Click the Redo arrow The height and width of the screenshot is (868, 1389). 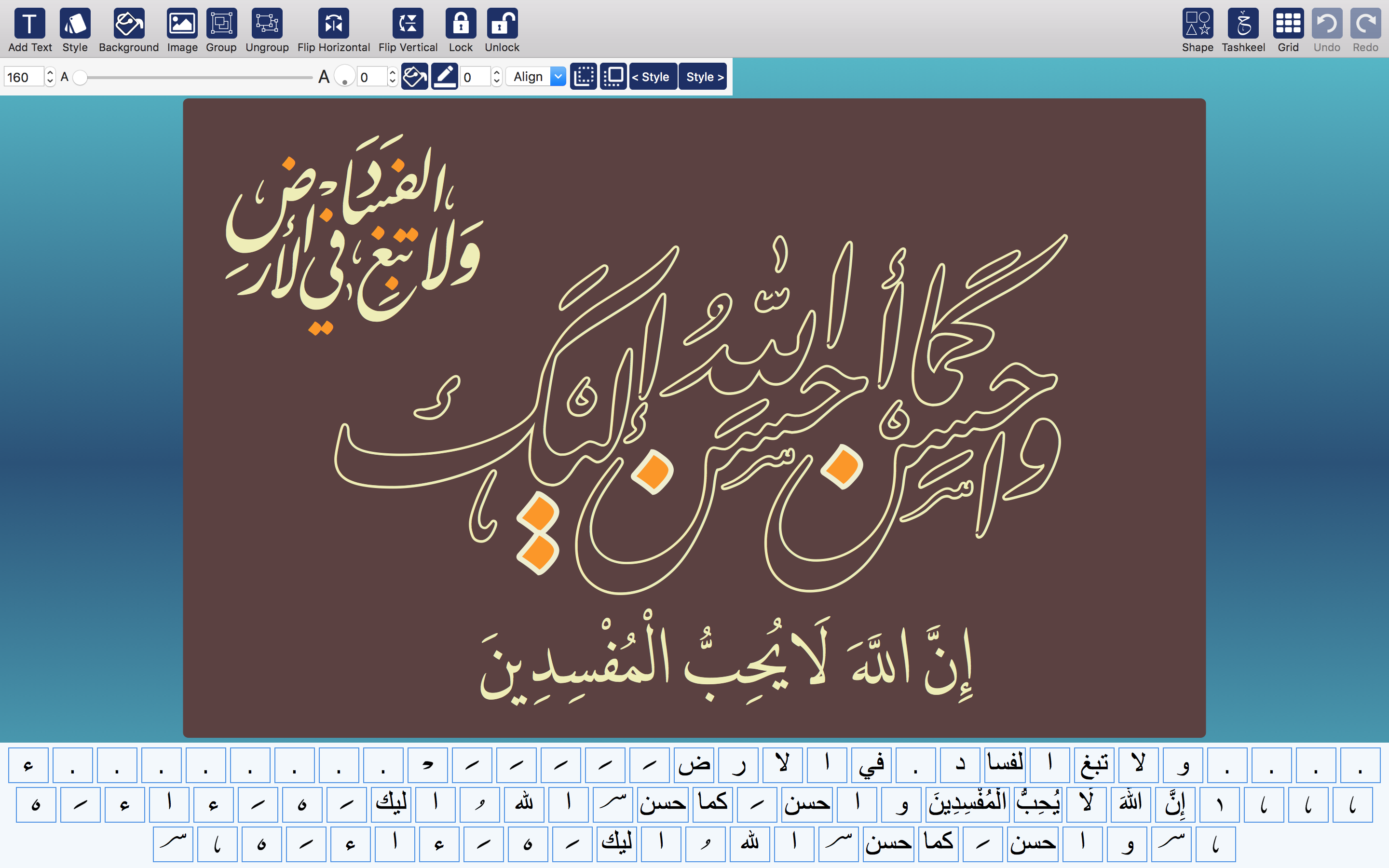tap(1365, 30)
